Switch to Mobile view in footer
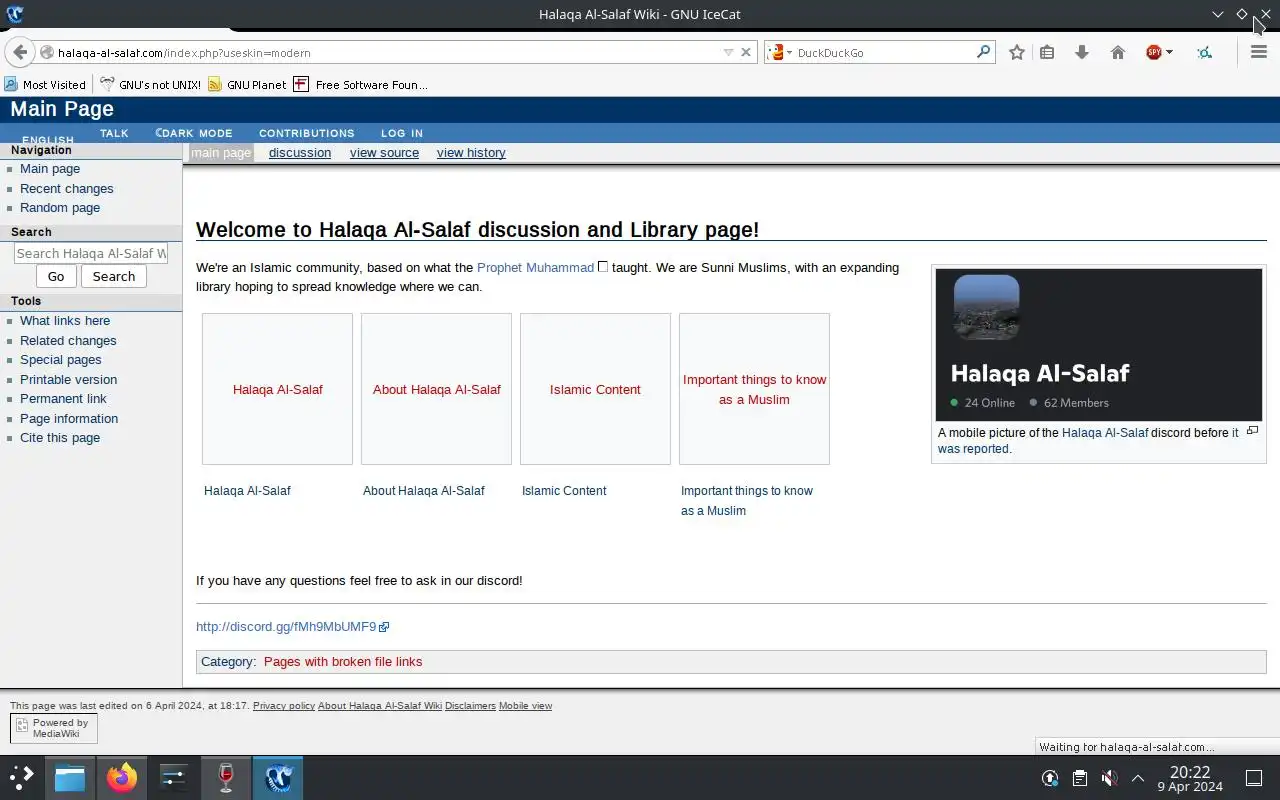Screen dimensions: 1280x800 [x=525, y=706]
